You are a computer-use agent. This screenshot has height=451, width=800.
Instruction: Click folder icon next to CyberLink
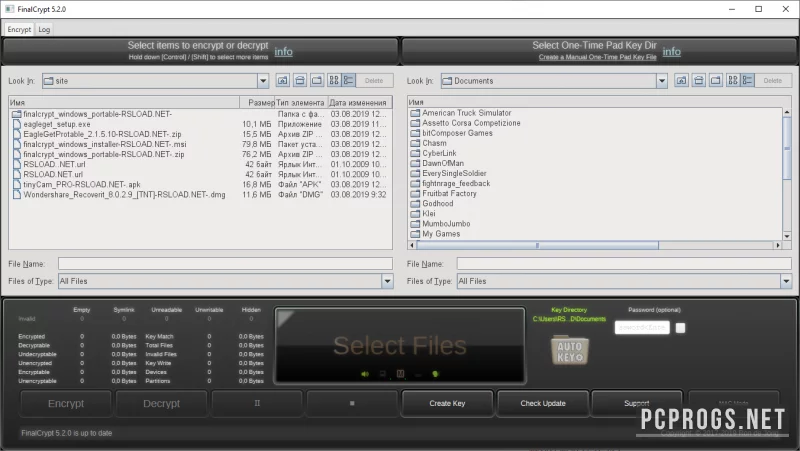pyautogui.click(x=415, y=153)
